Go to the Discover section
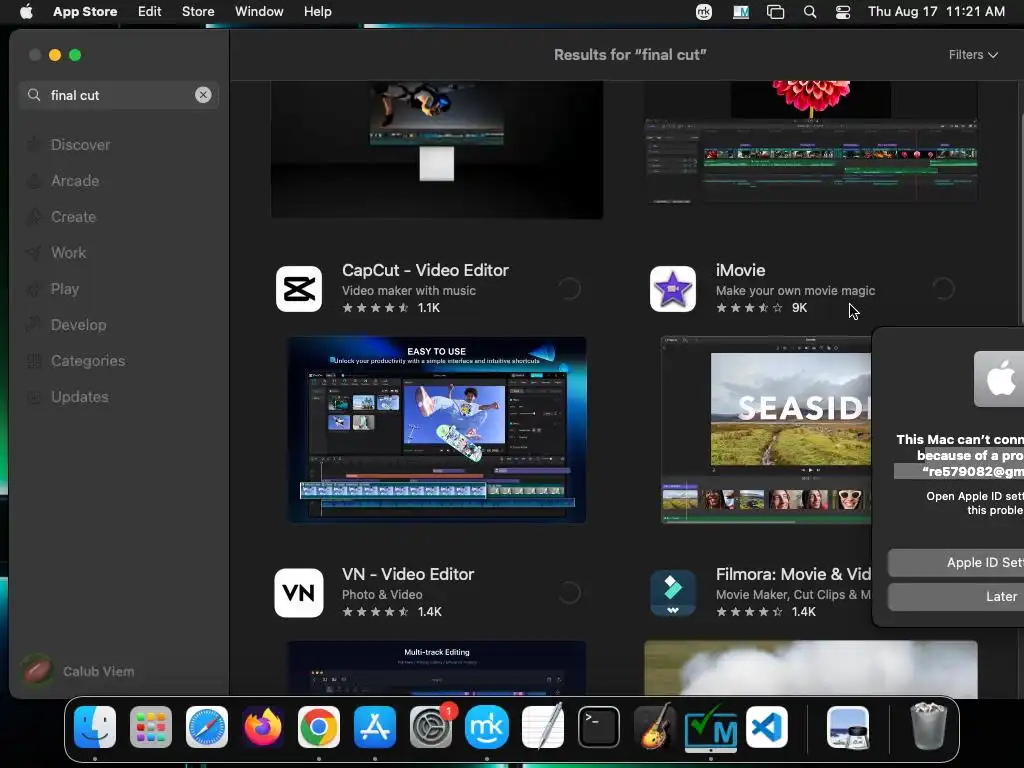 pos(80,145)
